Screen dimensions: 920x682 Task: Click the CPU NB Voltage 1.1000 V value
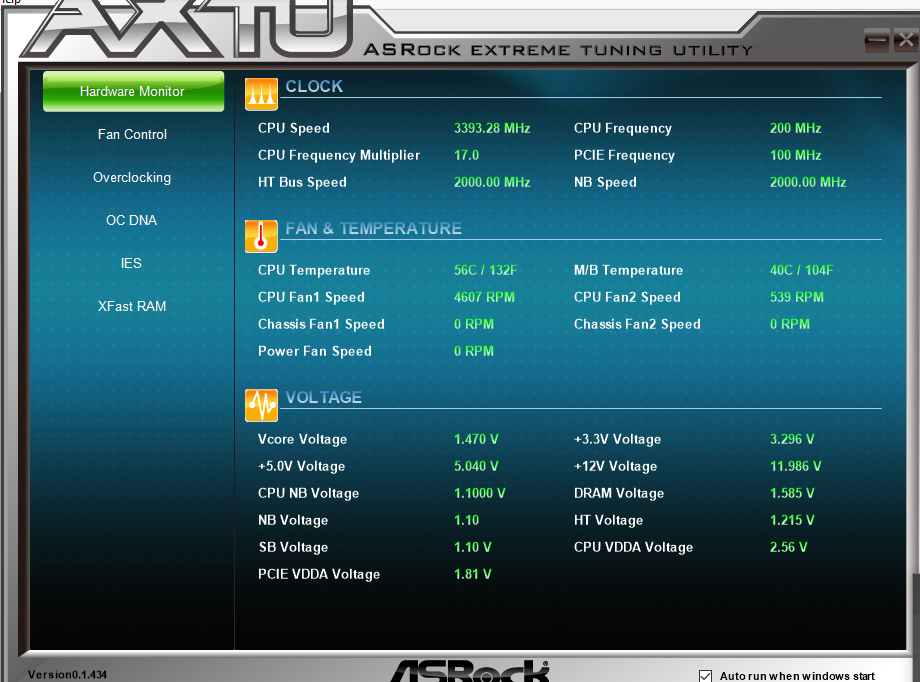coord(479,493)
